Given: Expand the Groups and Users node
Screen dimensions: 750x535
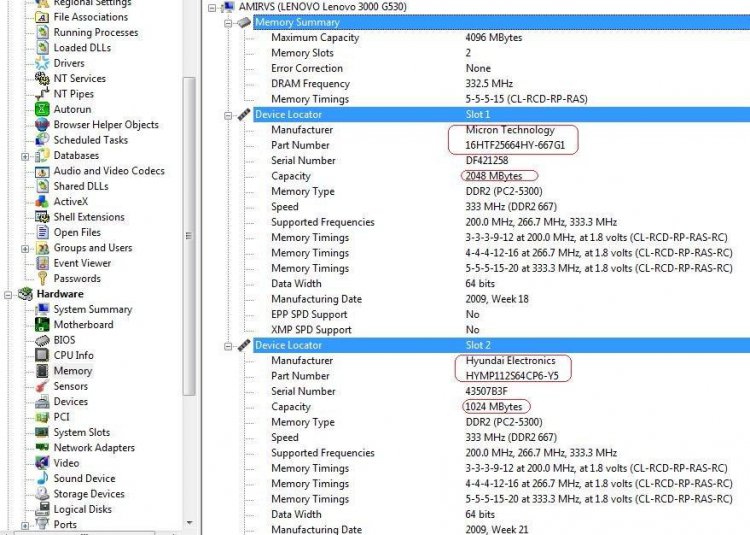Looking at the screenshot, I should tap(25, 249).
